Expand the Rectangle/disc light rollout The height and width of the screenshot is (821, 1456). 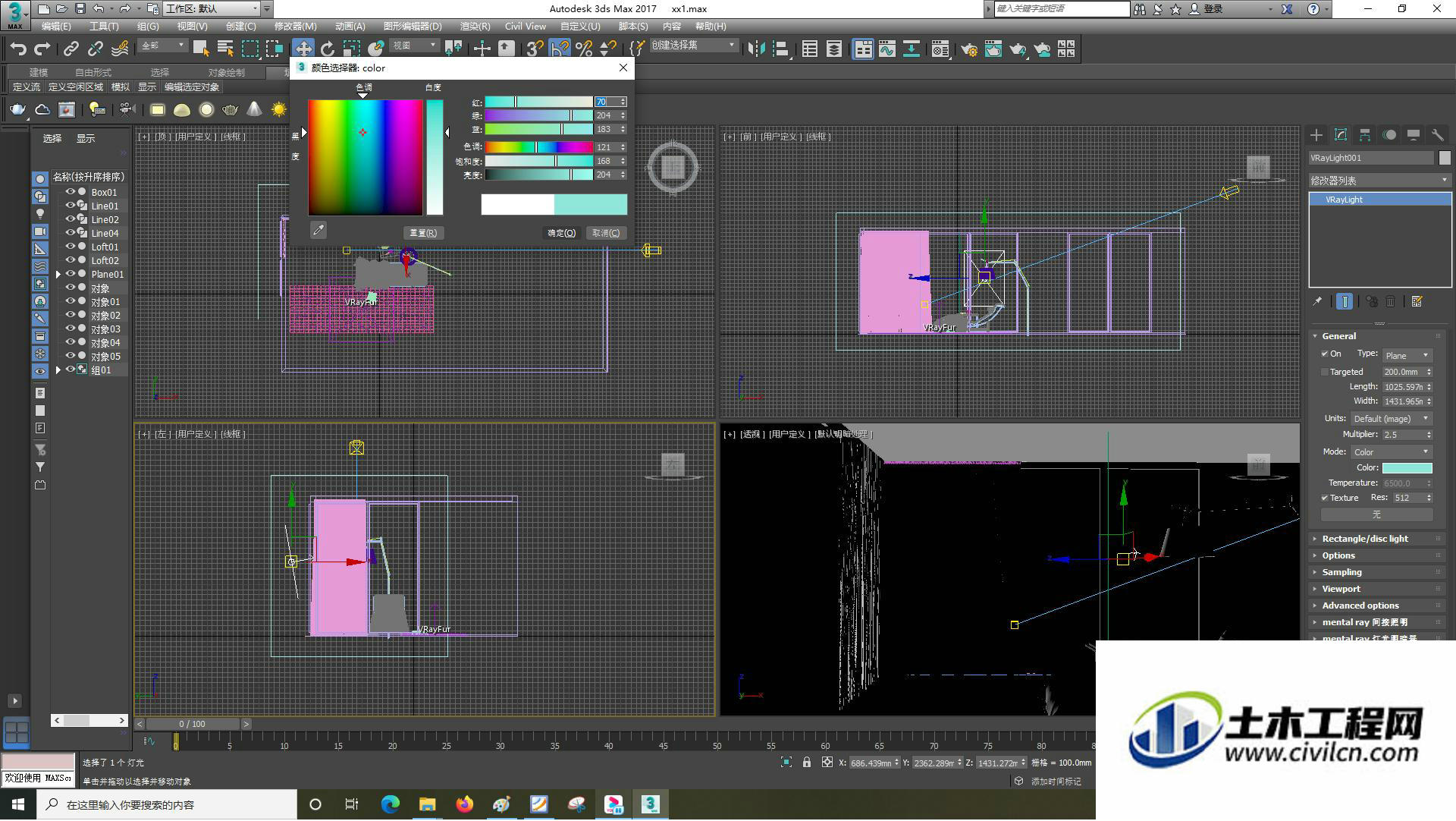pos(1376,539)
